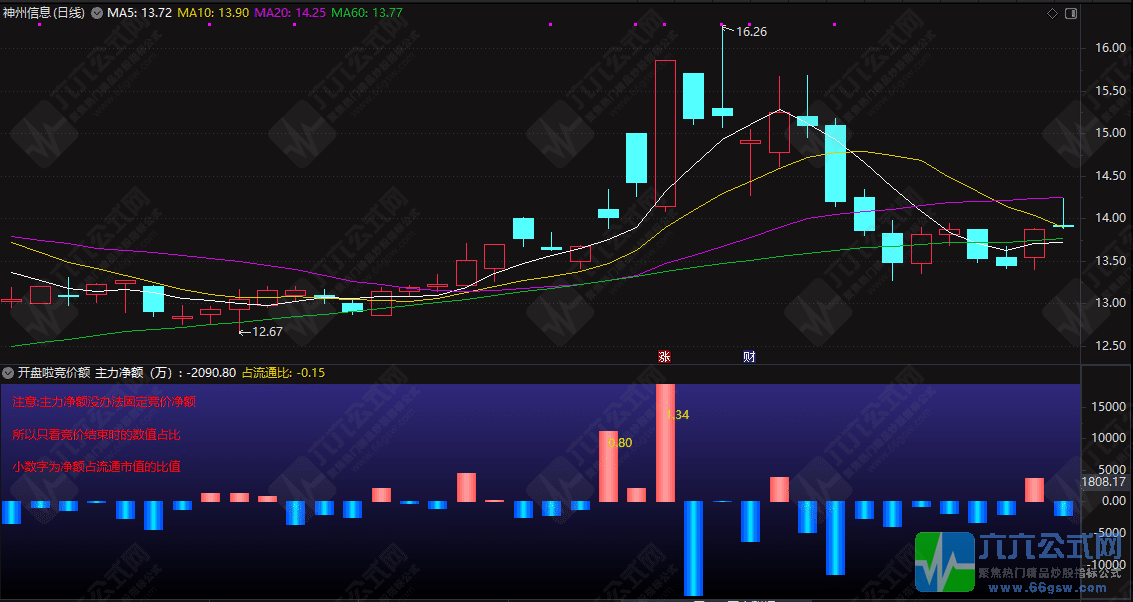The height and width of the screenshot is (602, 1133).
Task: Click the red 涨 event marker
Action: 663,356
